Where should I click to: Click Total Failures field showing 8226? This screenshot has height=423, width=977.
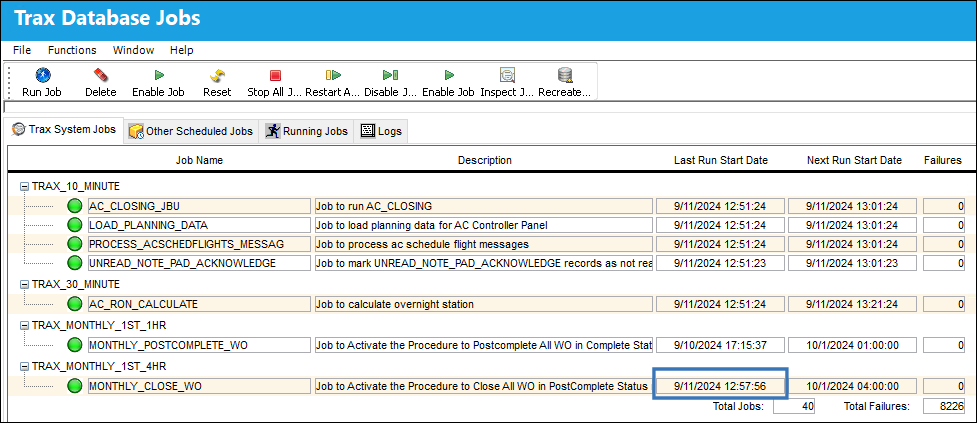tap(944, 407)
